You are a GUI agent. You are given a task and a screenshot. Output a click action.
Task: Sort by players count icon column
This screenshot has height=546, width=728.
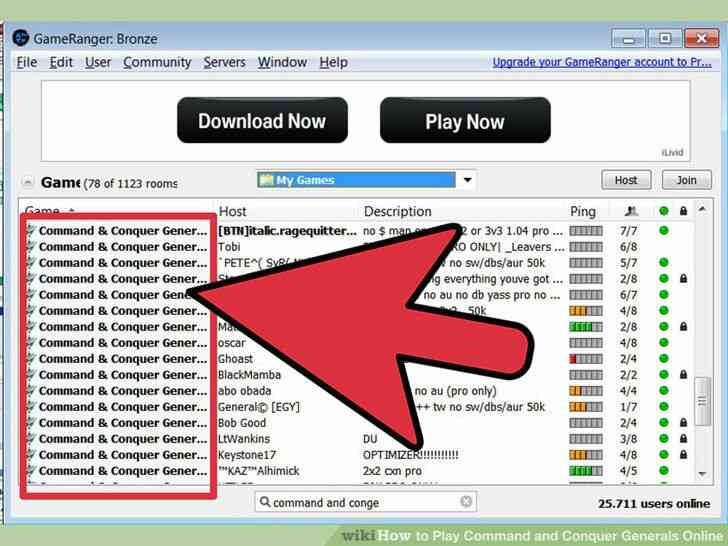point(630,211)
